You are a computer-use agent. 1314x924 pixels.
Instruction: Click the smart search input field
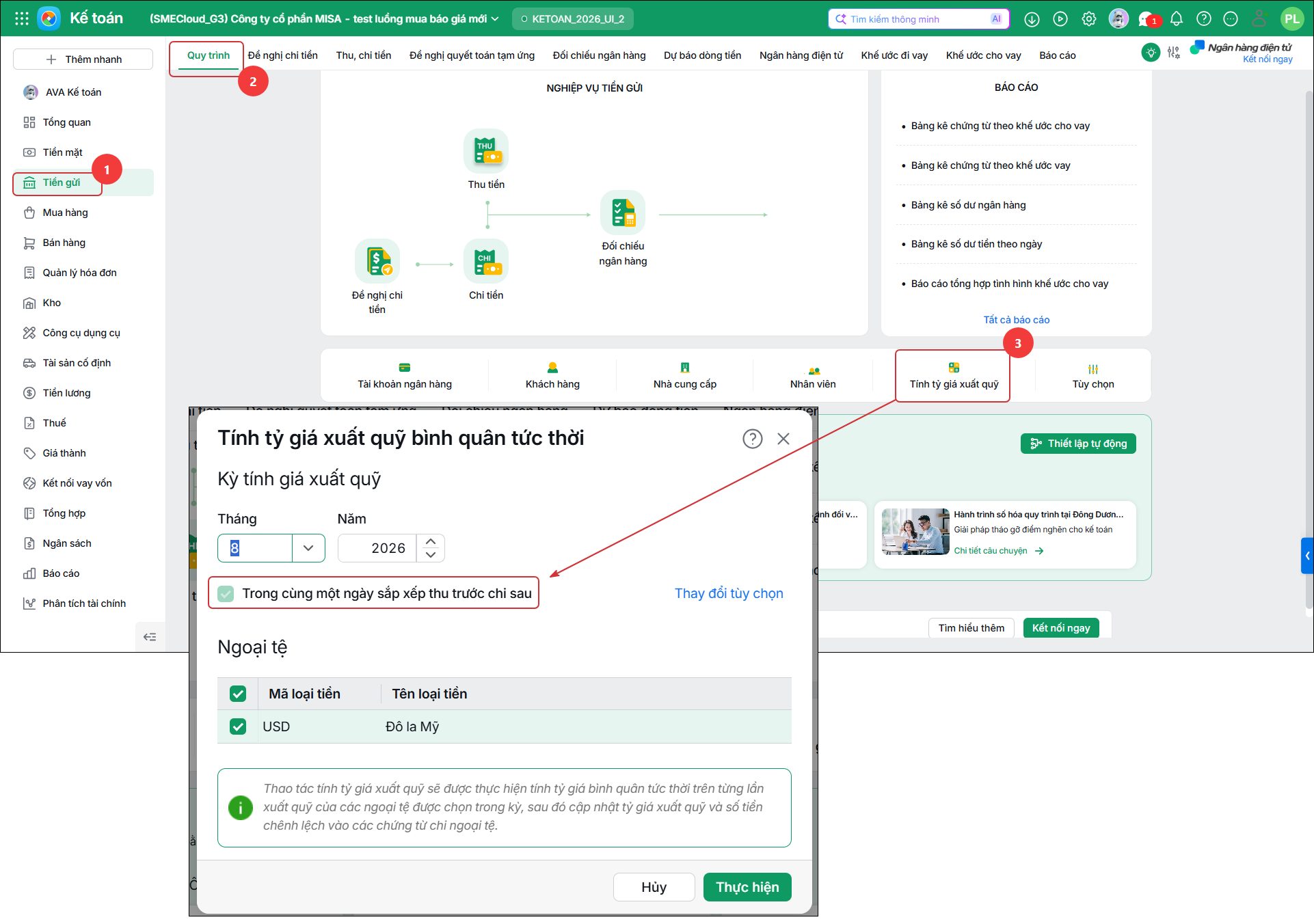coord(916,19)
